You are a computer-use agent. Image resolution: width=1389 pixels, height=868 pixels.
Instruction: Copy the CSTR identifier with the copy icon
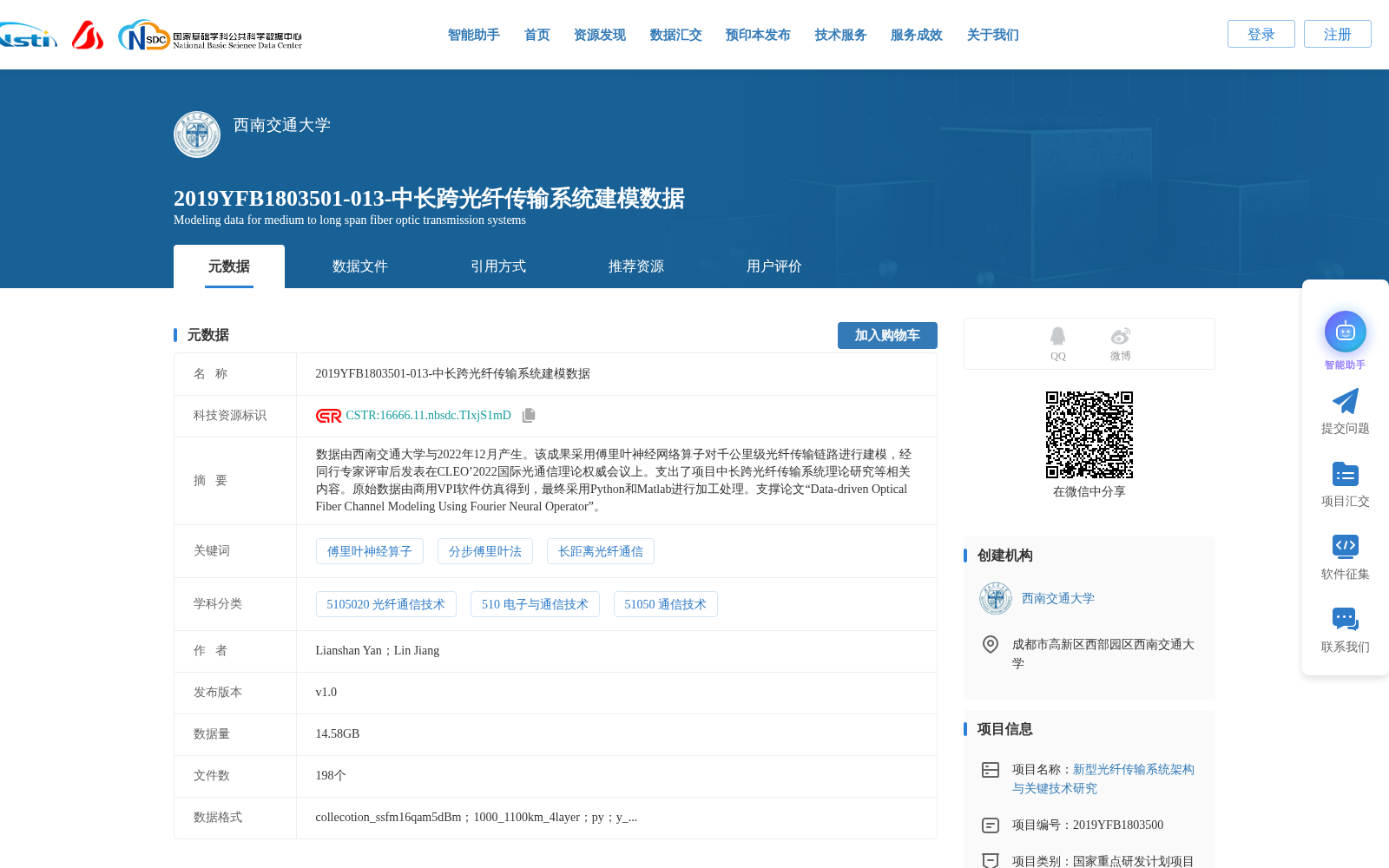529,416
